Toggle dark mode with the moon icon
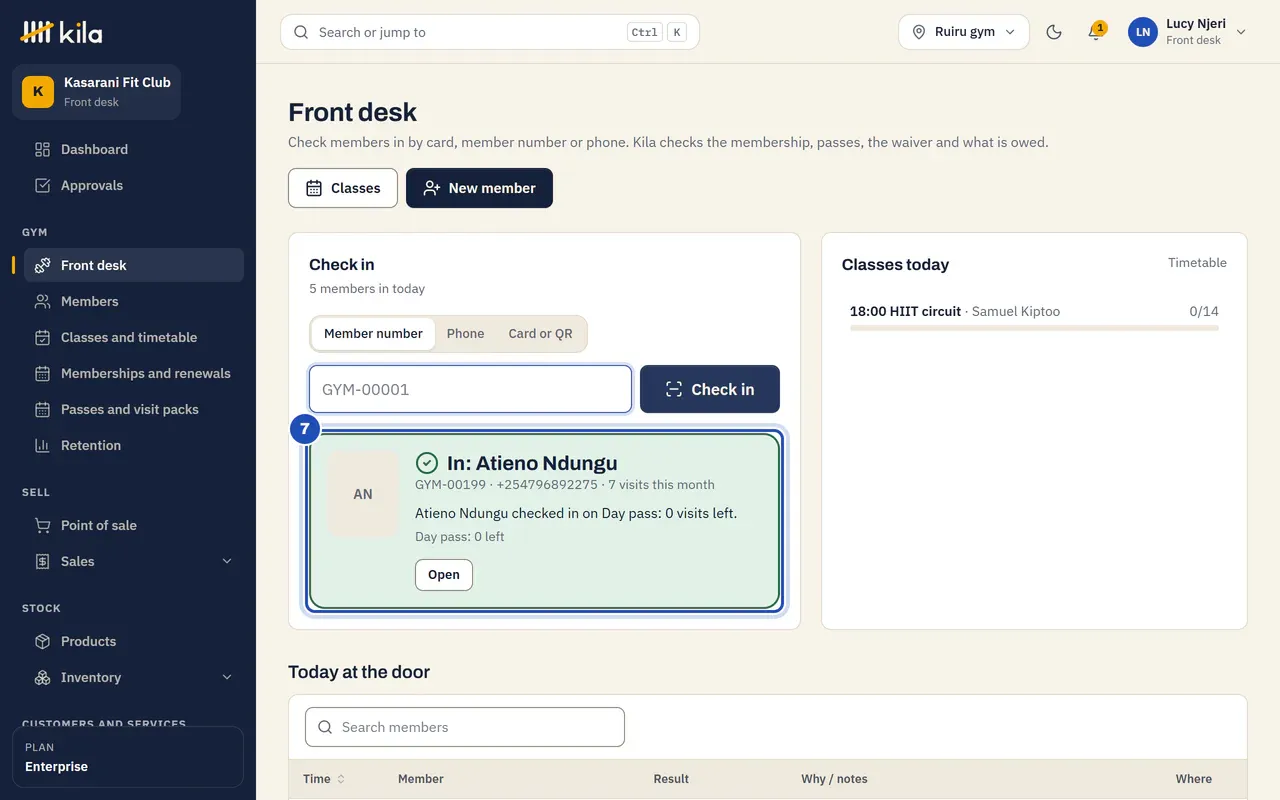Image resolution: width=1280 pixels, height=800 pixels. point(1053,32)
